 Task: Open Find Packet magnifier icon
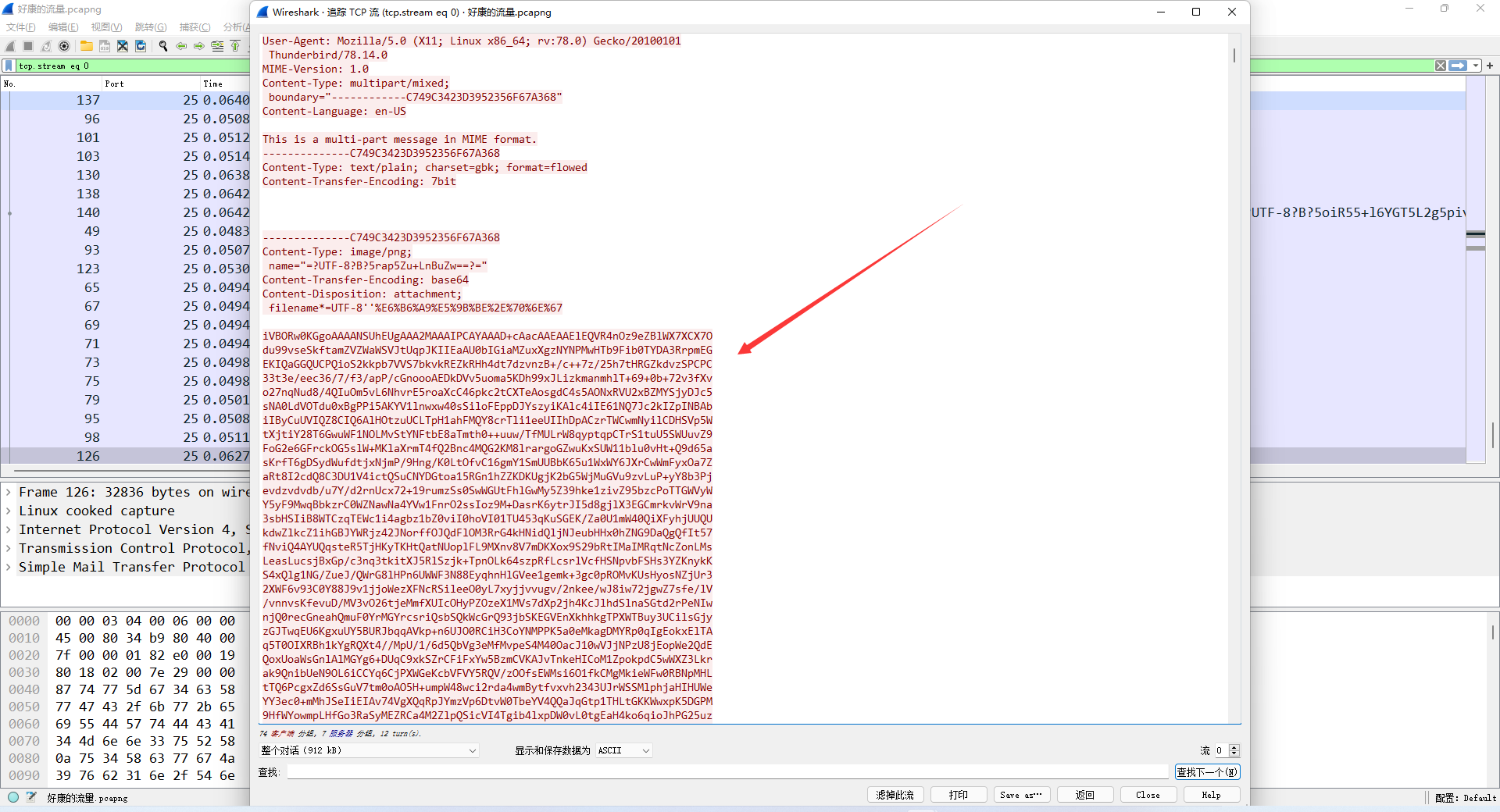pos(163,46)
